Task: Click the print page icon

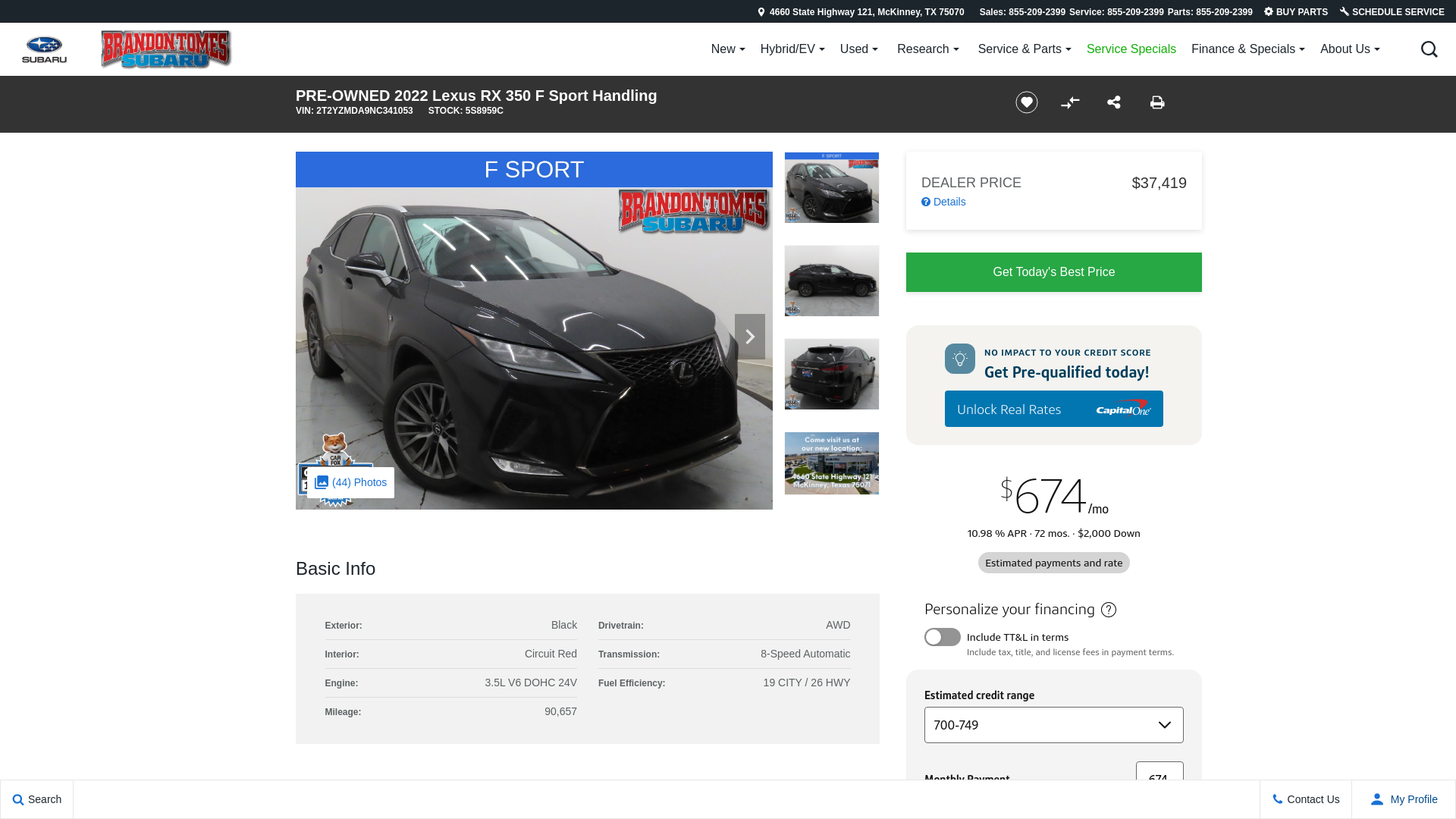Action: click(x=1157, y=102)
